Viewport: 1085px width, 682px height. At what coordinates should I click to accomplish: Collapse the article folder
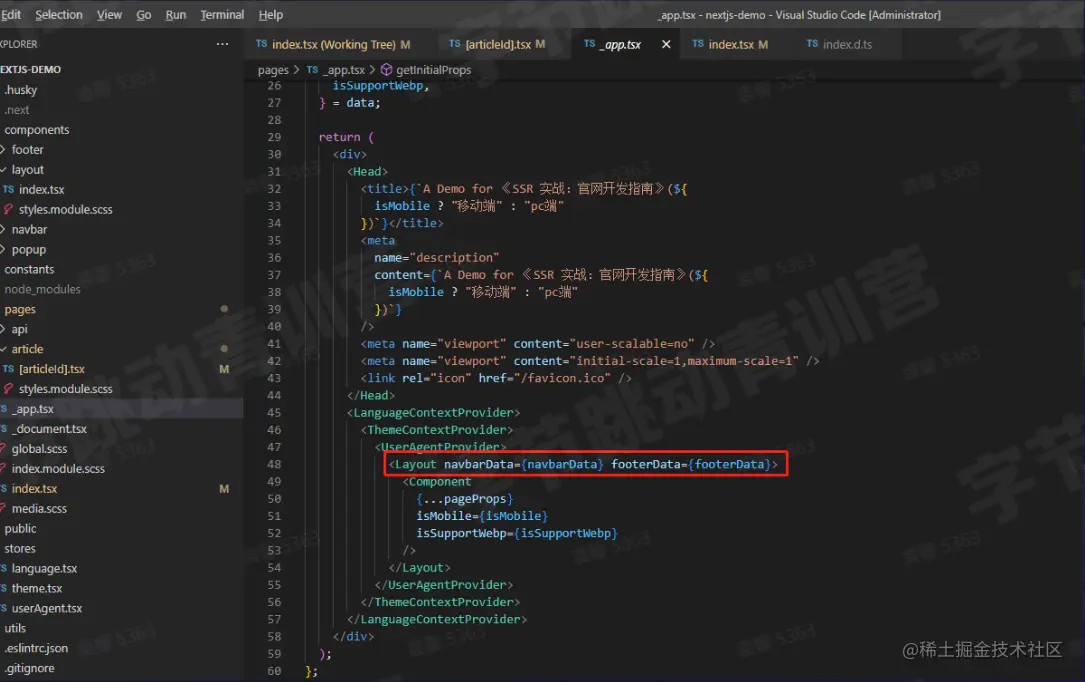27,349
